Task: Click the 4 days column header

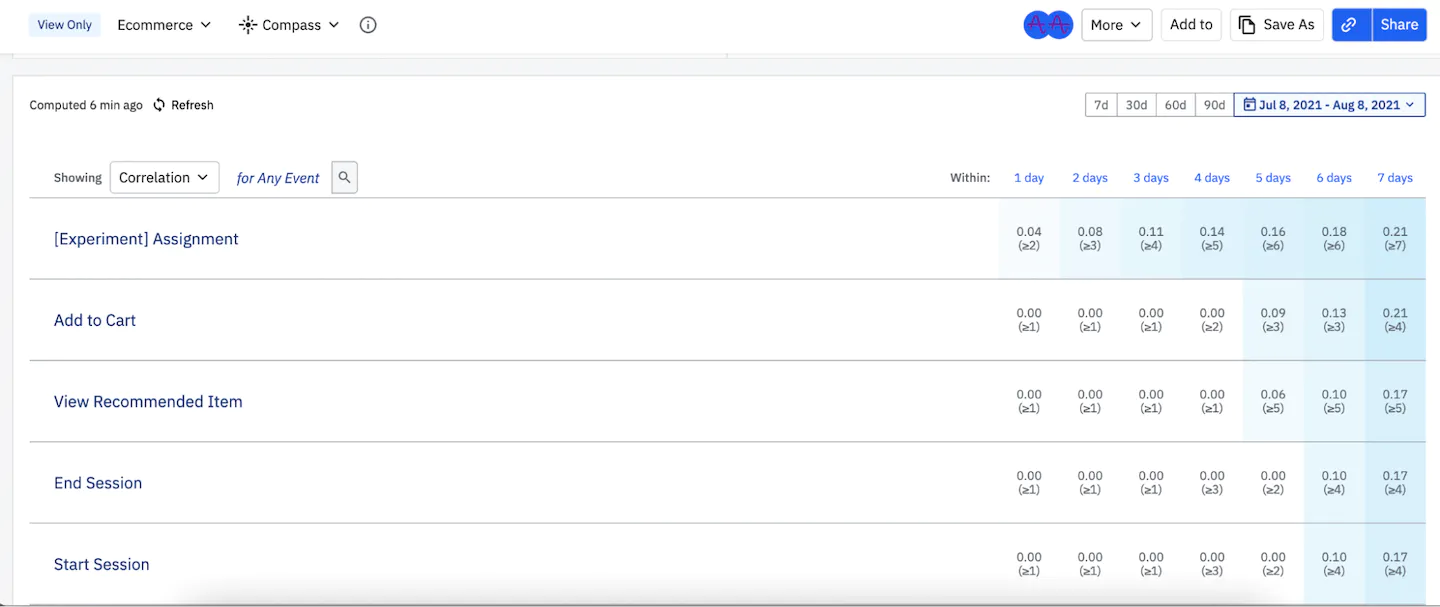Action: (x=1212, y=178)
